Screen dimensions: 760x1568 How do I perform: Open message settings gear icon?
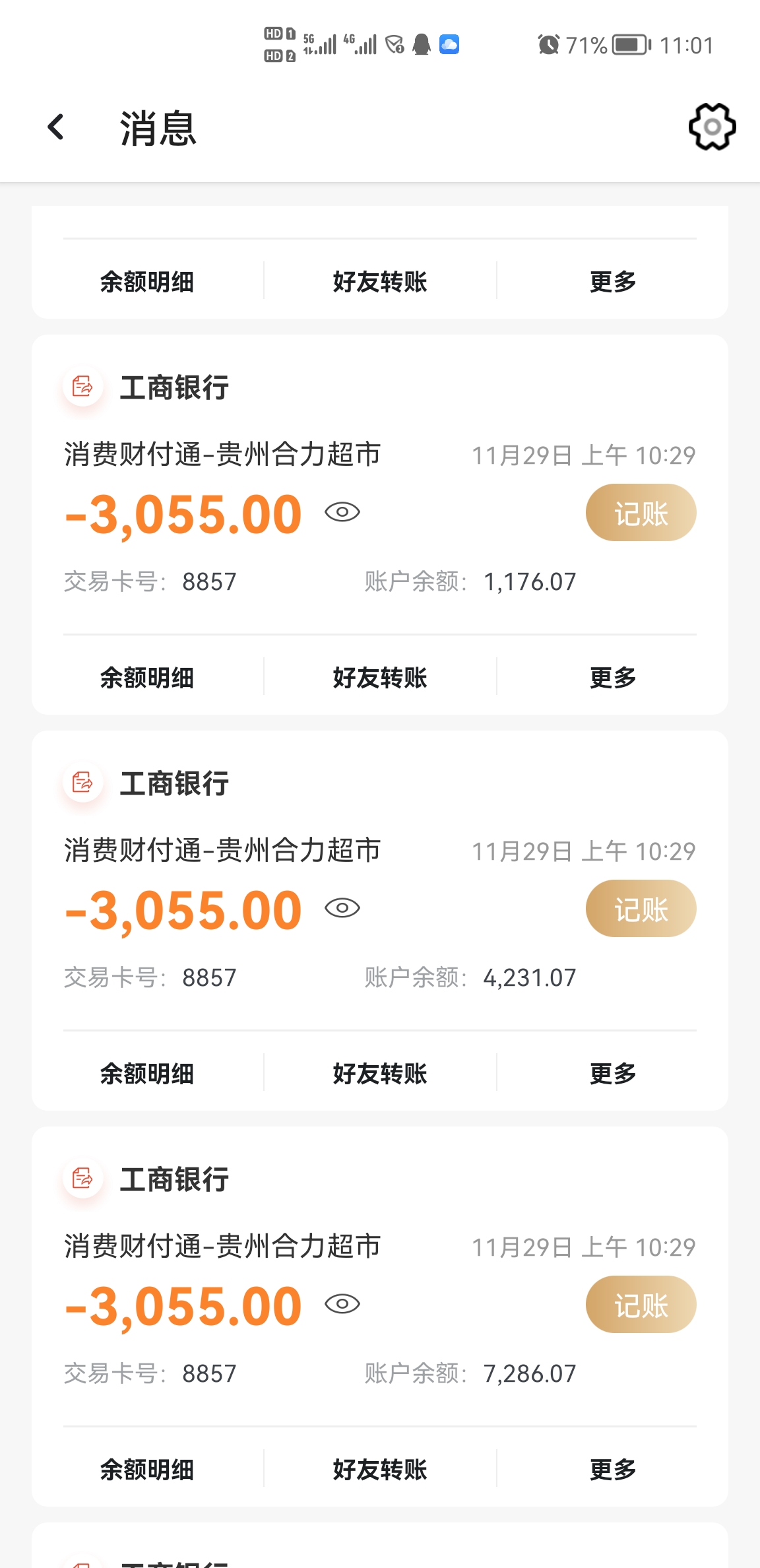pyautogui.click(x=712, y=127)
